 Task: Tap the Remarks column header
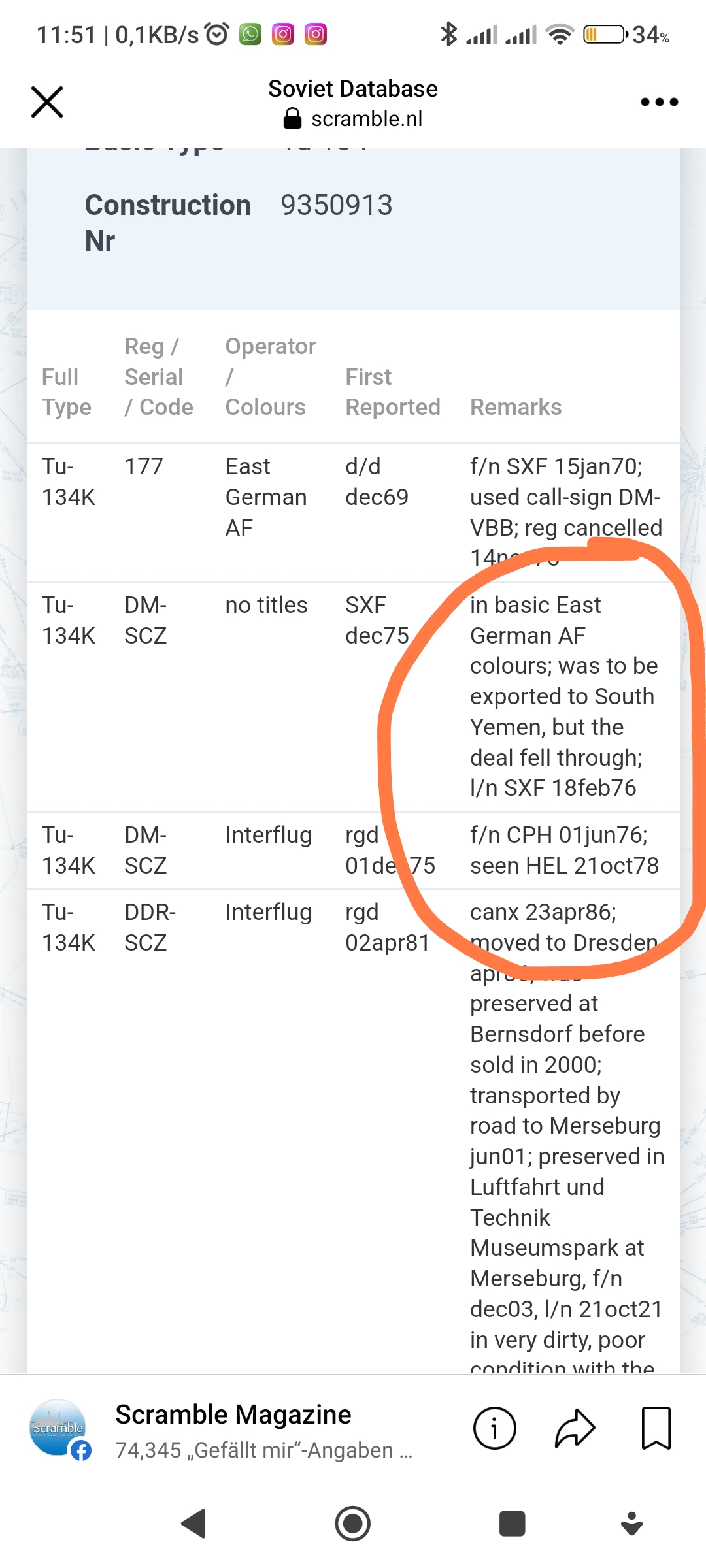pos(516,407)
